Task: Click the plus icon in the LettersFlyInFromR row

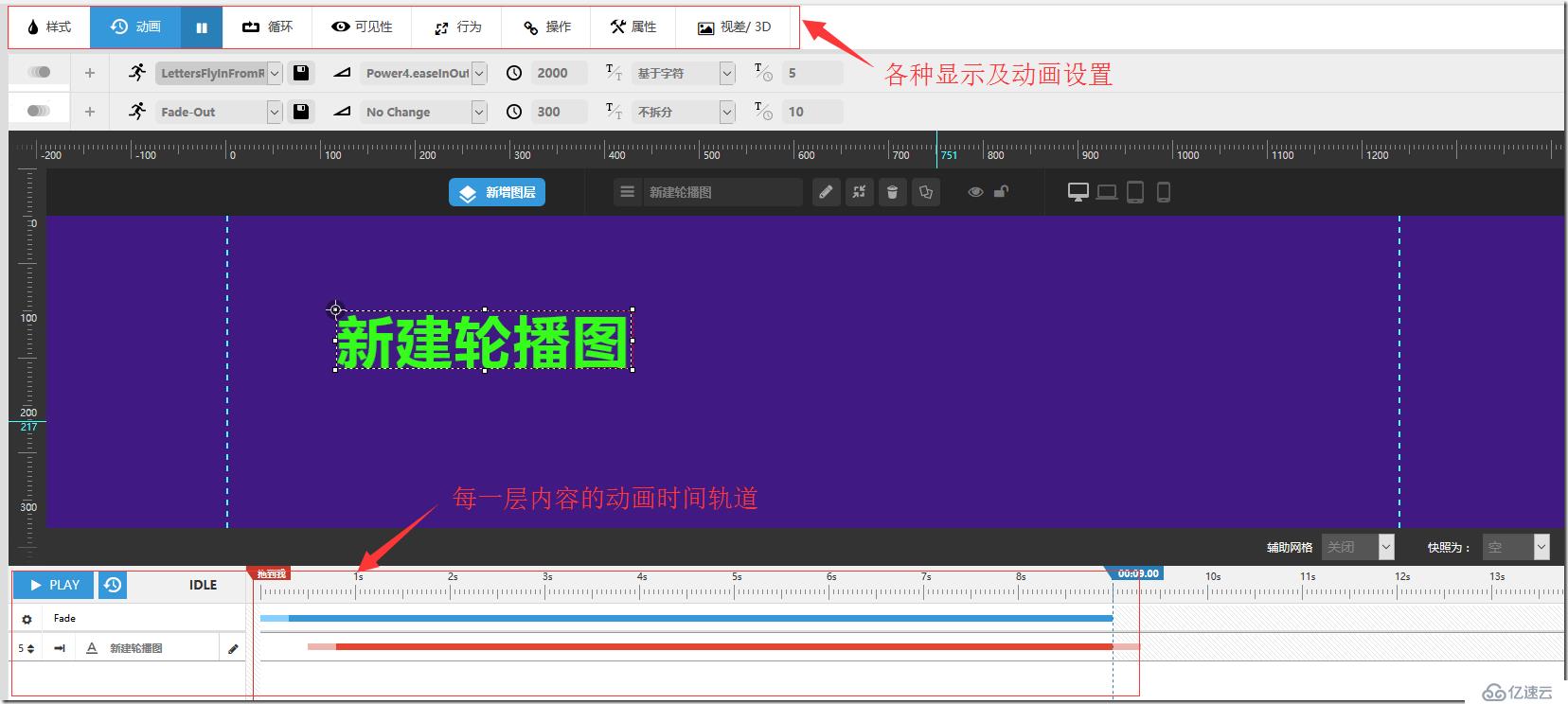Action: click(x=90, y=73)
